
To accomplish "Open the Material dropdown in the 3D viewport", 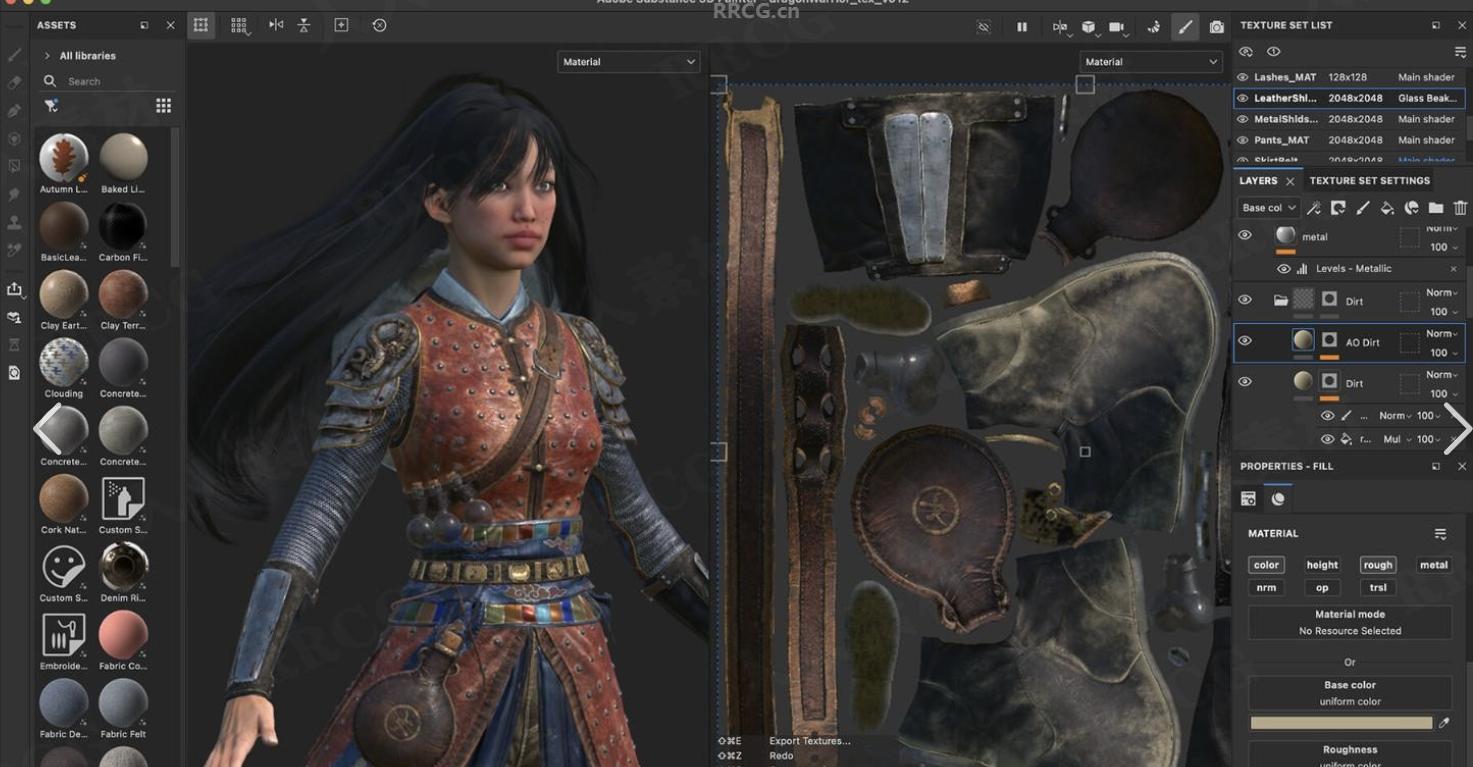I will click(x=628, y=62).
